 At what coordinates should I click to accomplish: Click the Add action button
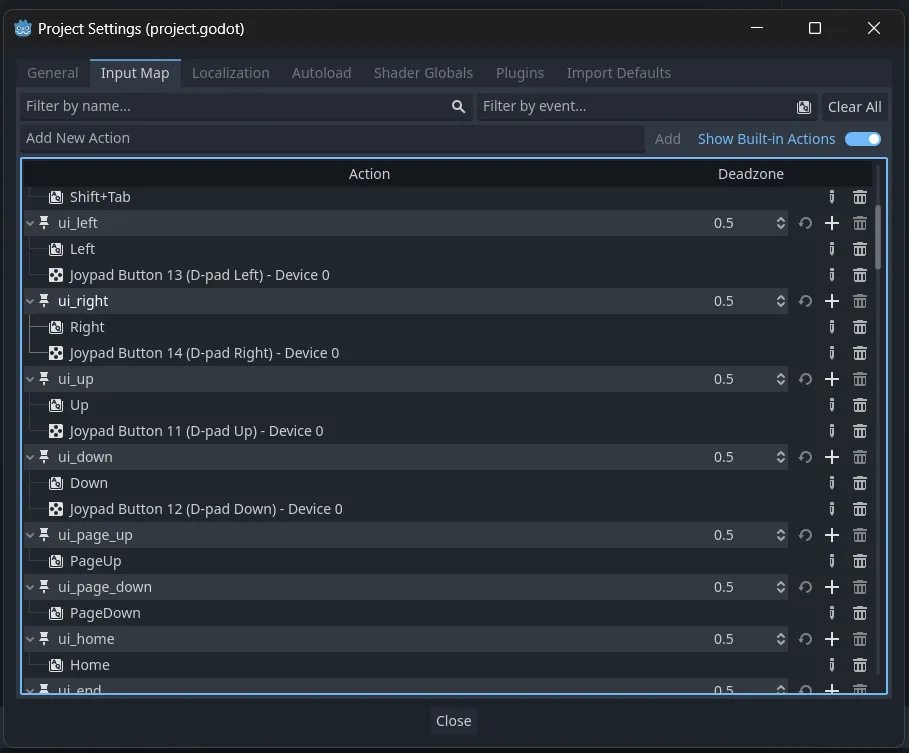tap(668, 139)
